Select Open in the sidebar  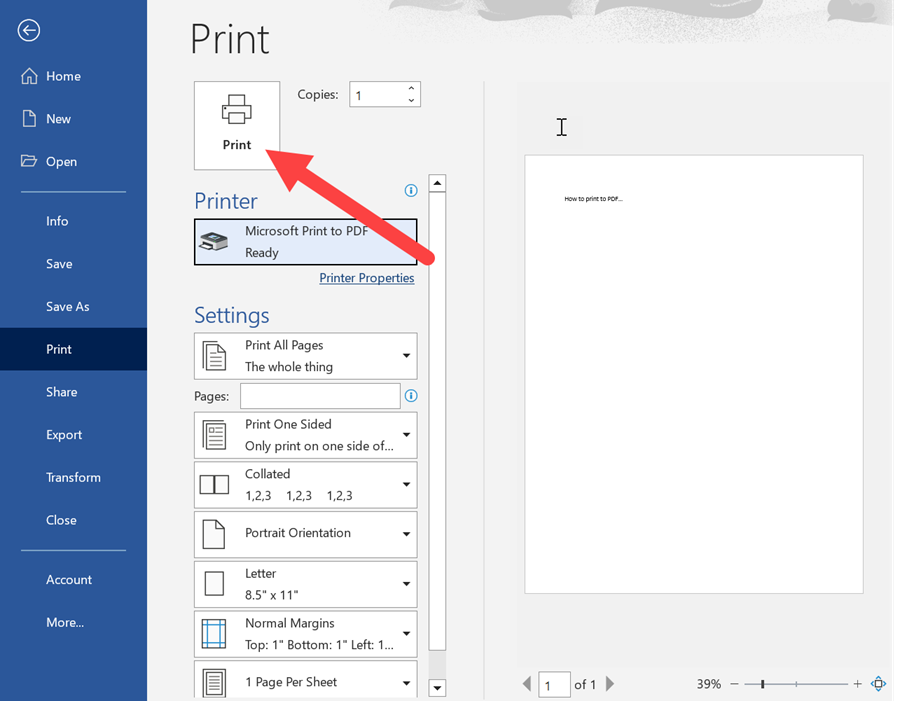73,161
